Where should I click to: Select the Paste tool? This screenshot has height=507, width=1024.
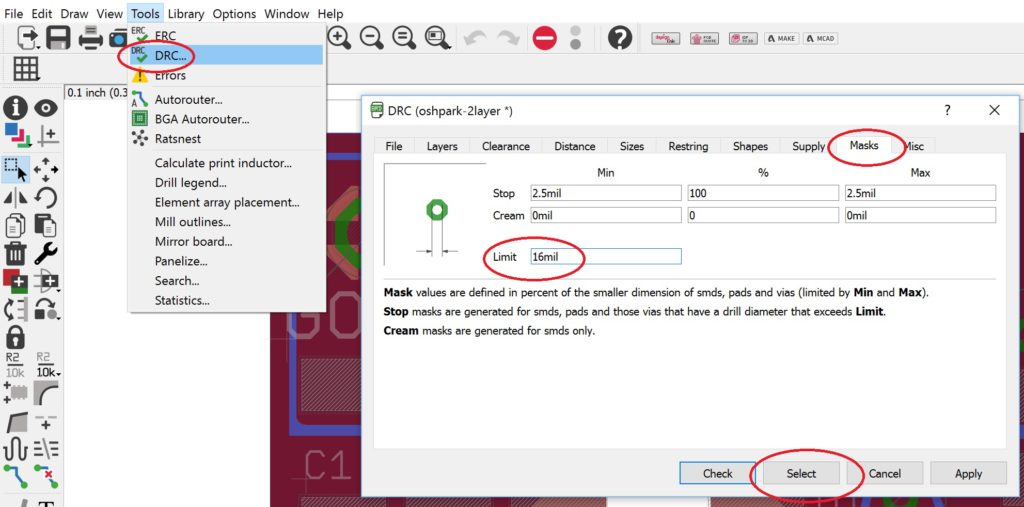pos(46,225)
